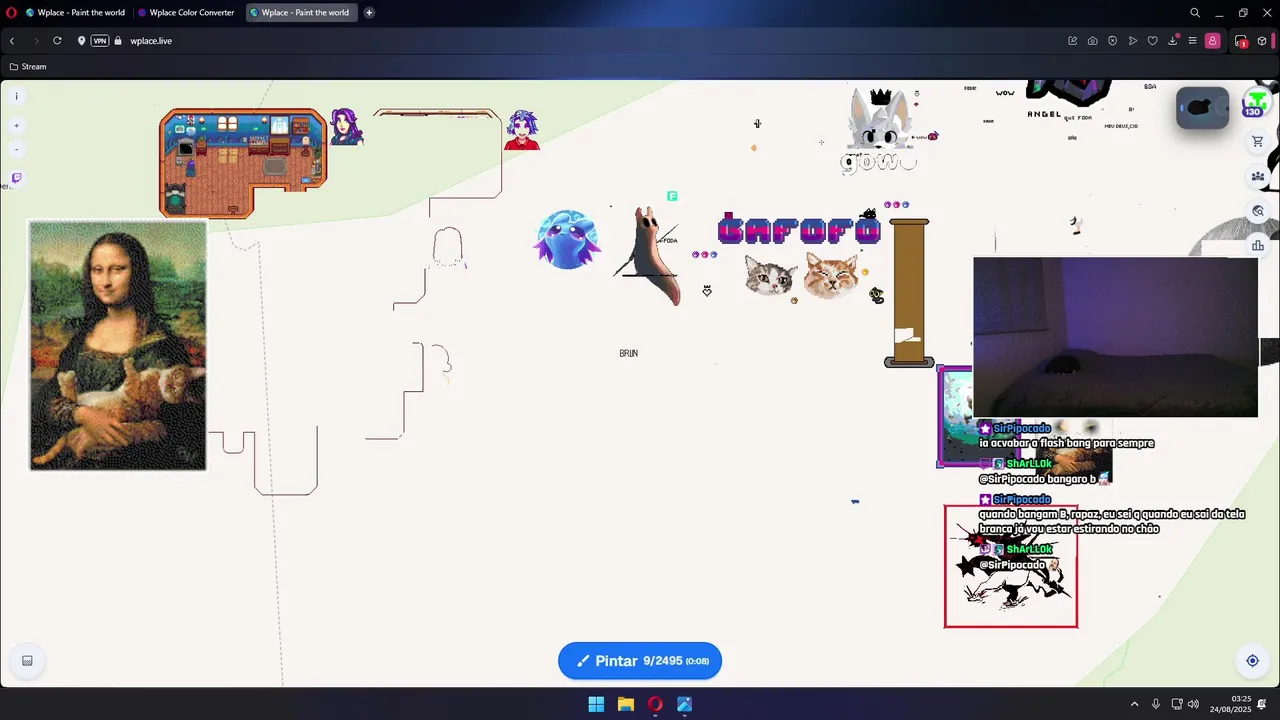The height and width of the screenshot is (720, 1280).
Task: Open Easy Setup sliders icon
Action: 1192,41
